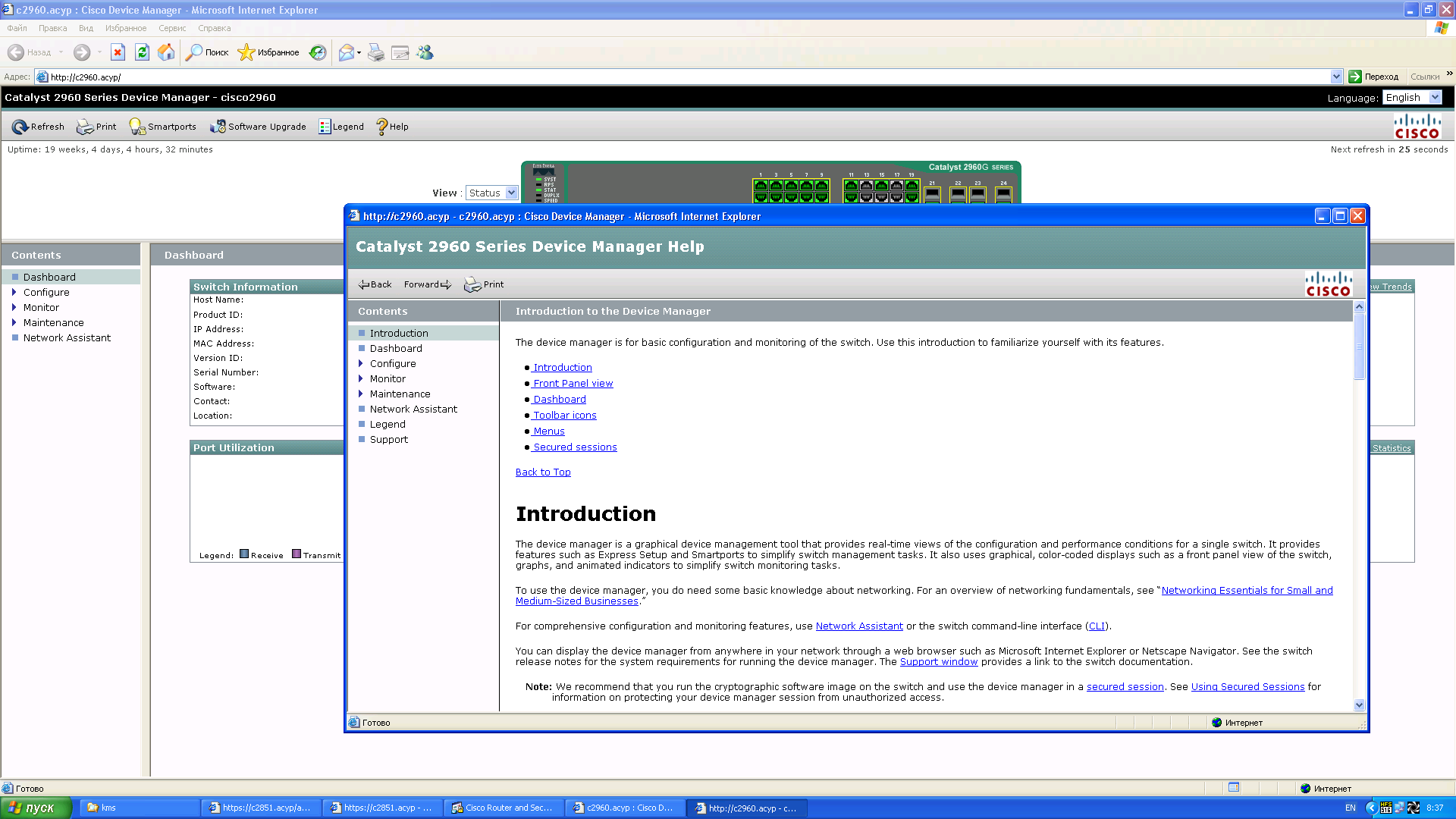Screen dimensions: 1456x819
Task: Open Favorites (Избранное) star button
Action: [x=268, y=52]
